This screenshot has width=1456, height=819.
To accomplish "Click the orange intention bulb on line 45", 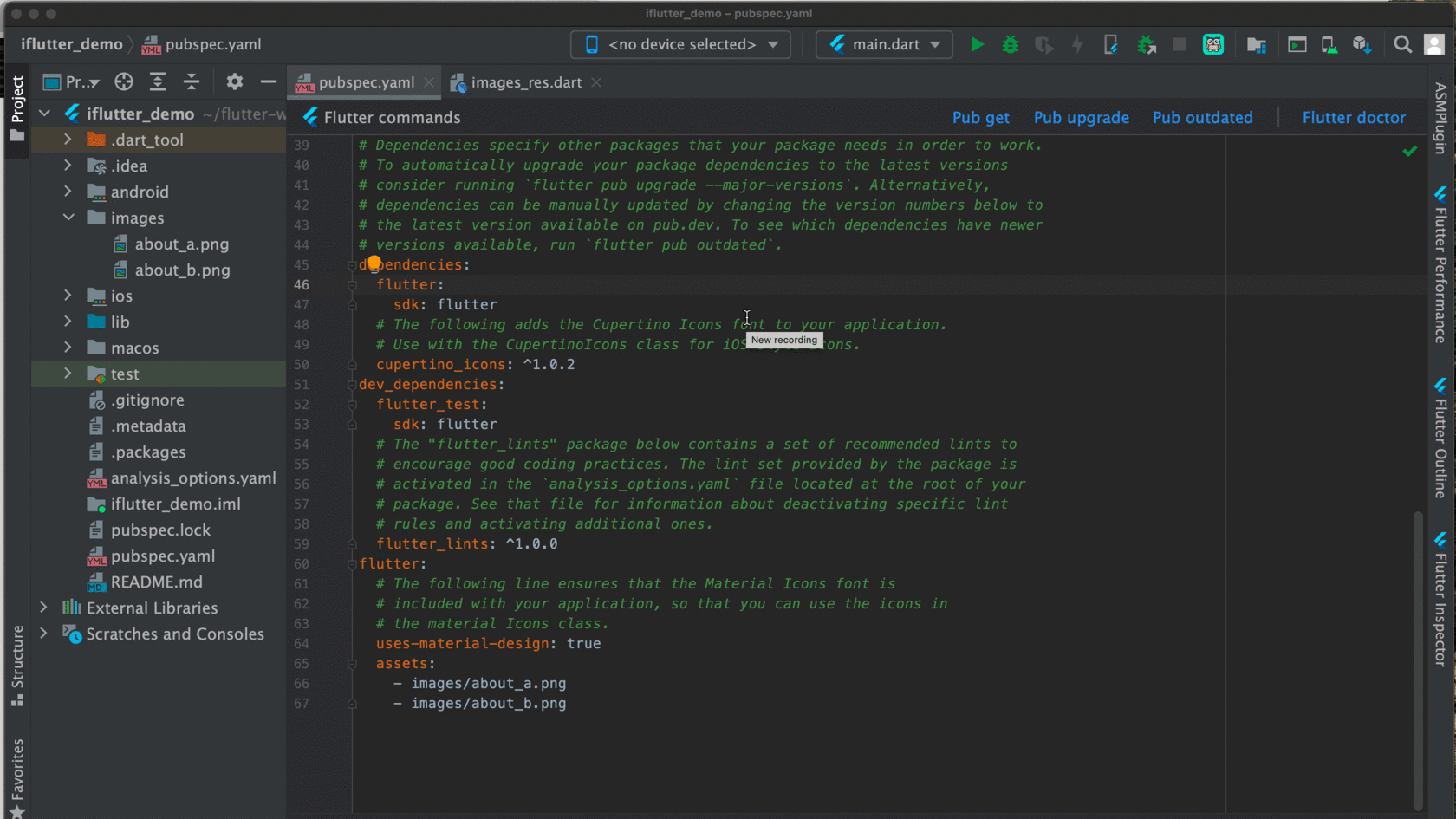I will pos(374,263).
